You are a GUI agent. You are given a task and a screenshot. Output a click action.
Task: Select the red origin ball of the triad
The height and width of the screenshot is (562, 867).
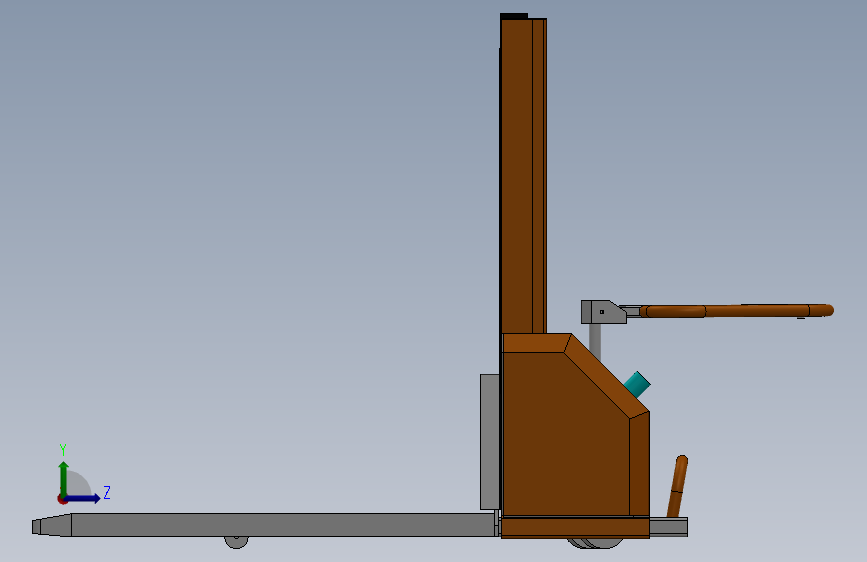pyautogui.click(x=62, y=499)
